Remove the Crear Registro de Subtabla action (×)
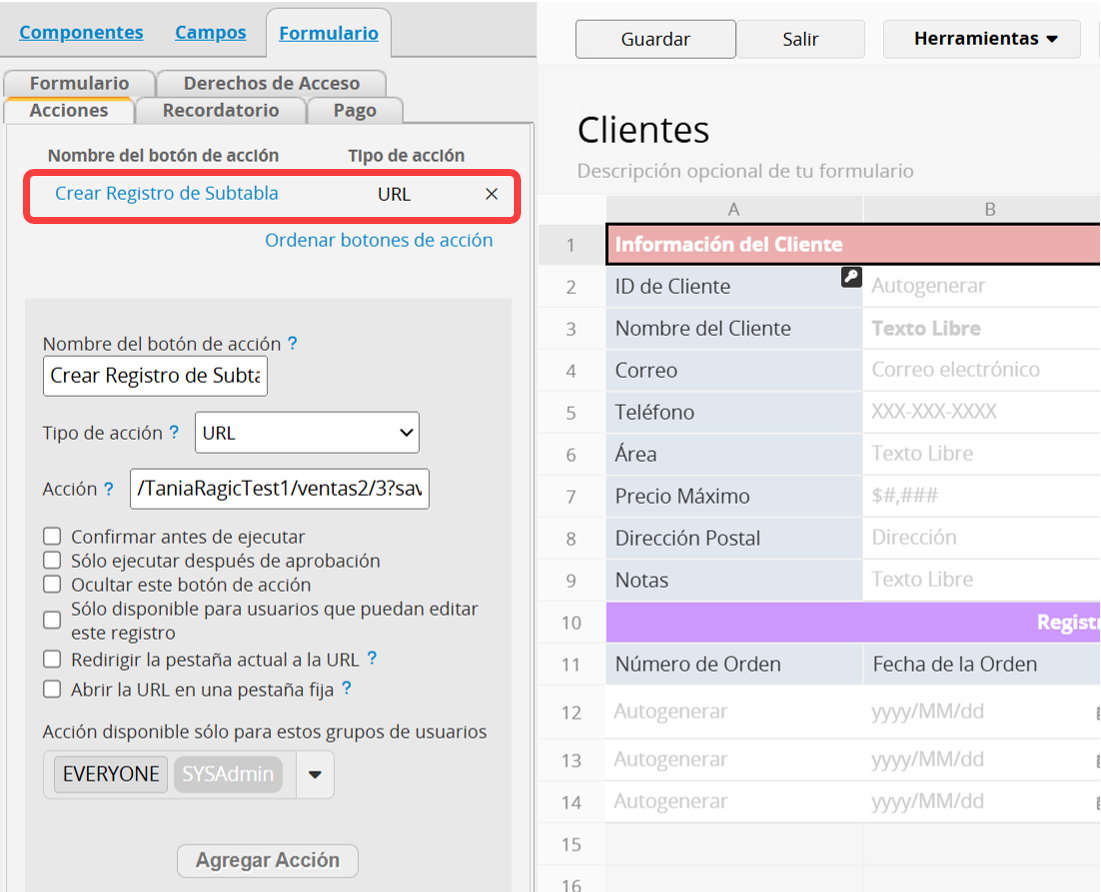This screenshot has height=892, width=1101. pos(491,194)
